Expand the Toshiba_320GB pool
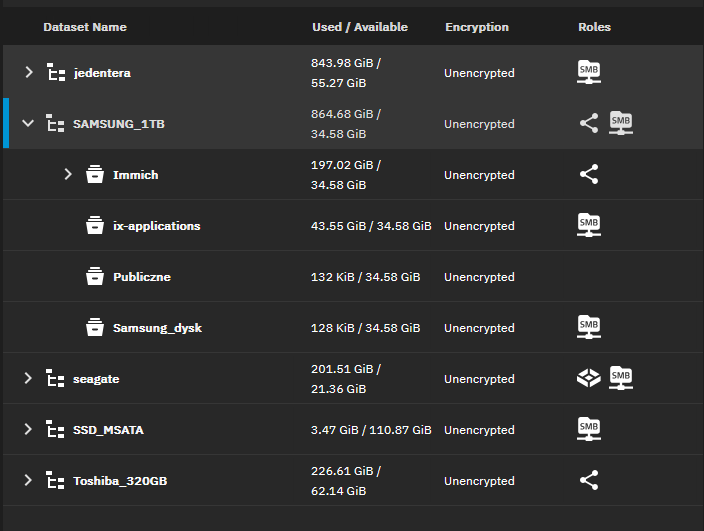Screen dimensions: 704x531 point(29,481)
